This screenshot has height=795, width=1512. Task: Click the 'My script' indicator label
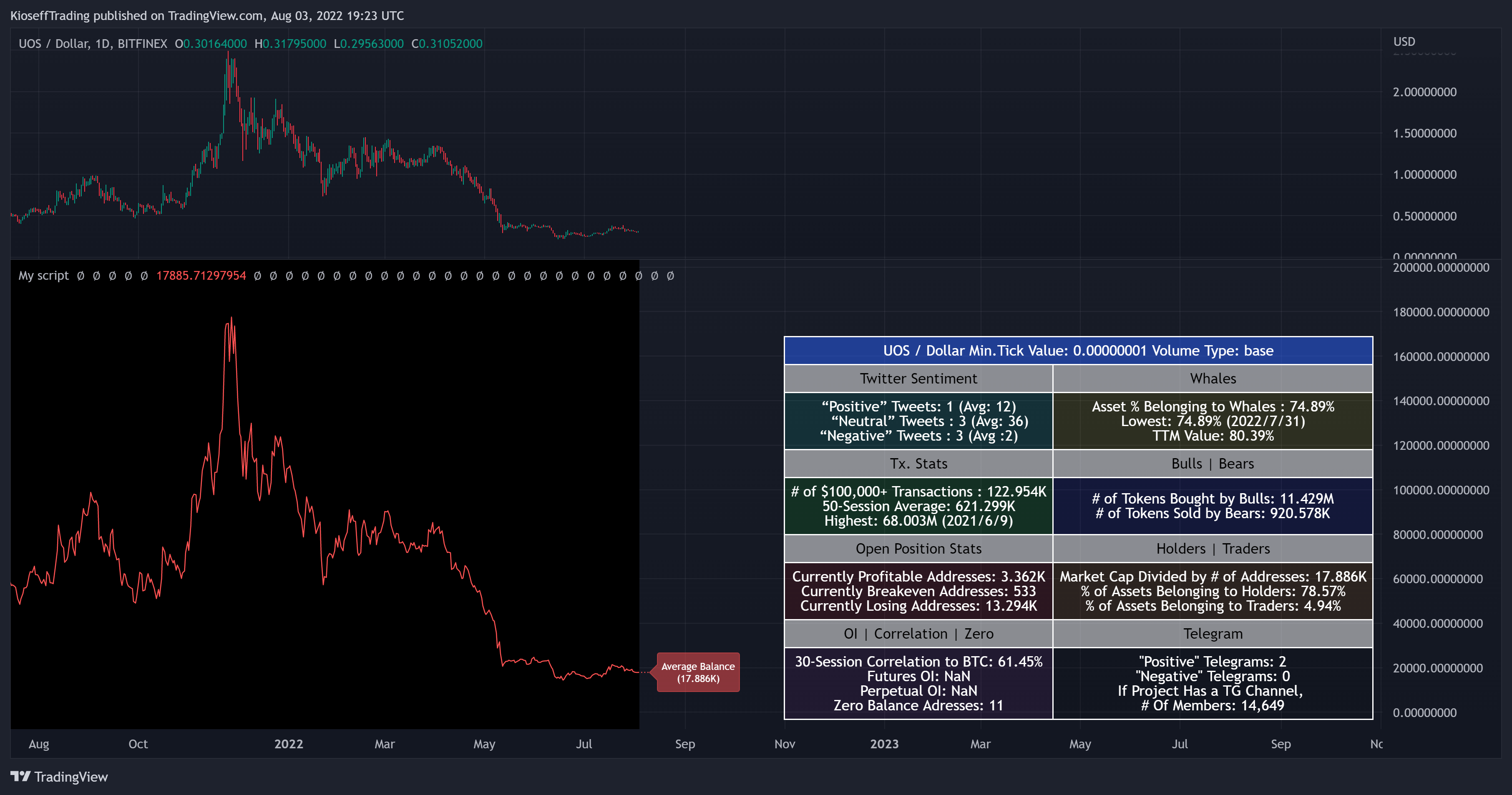tap(43, 276)
